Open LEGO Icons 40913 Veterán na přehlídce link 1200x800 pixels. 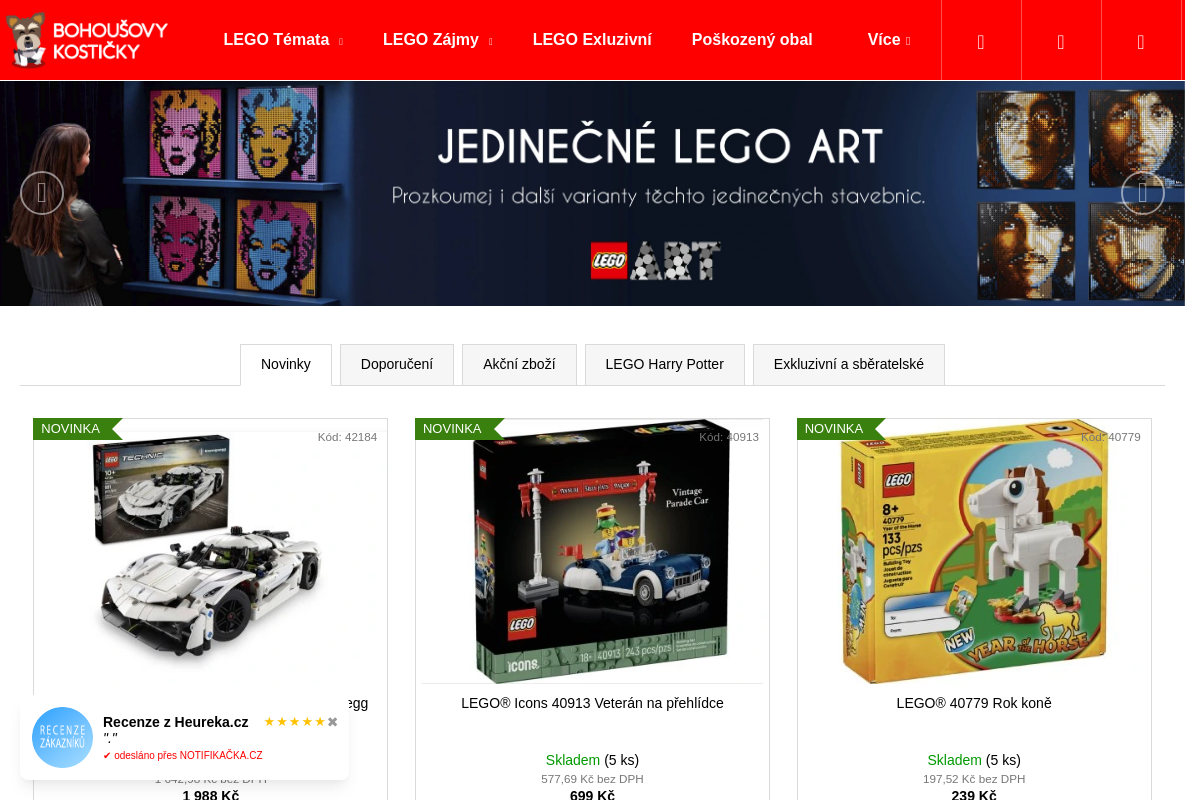click(592, 703)
